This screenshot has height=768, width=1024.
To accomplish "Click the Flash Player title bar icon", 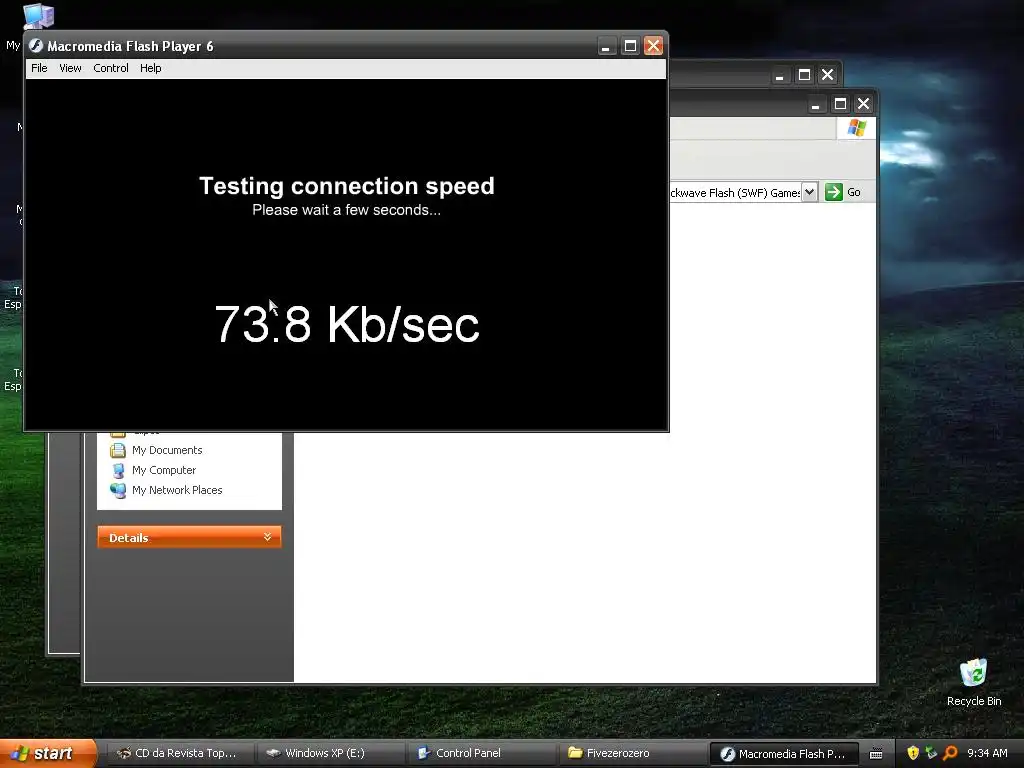I will click(x=36, y=46).
